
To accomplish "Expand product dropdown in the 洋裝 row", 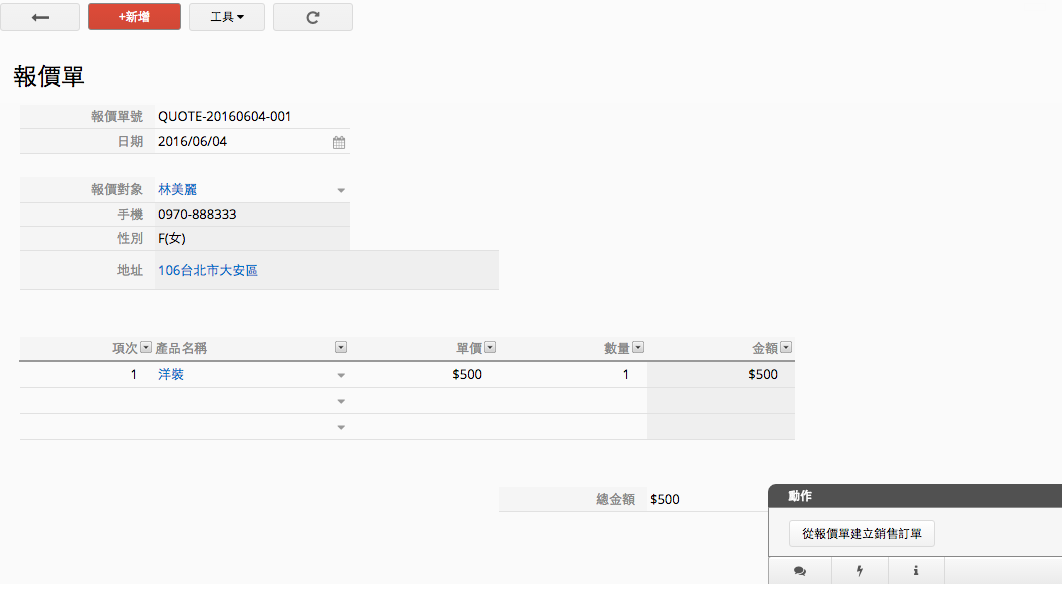I will (x=340, y=376).
